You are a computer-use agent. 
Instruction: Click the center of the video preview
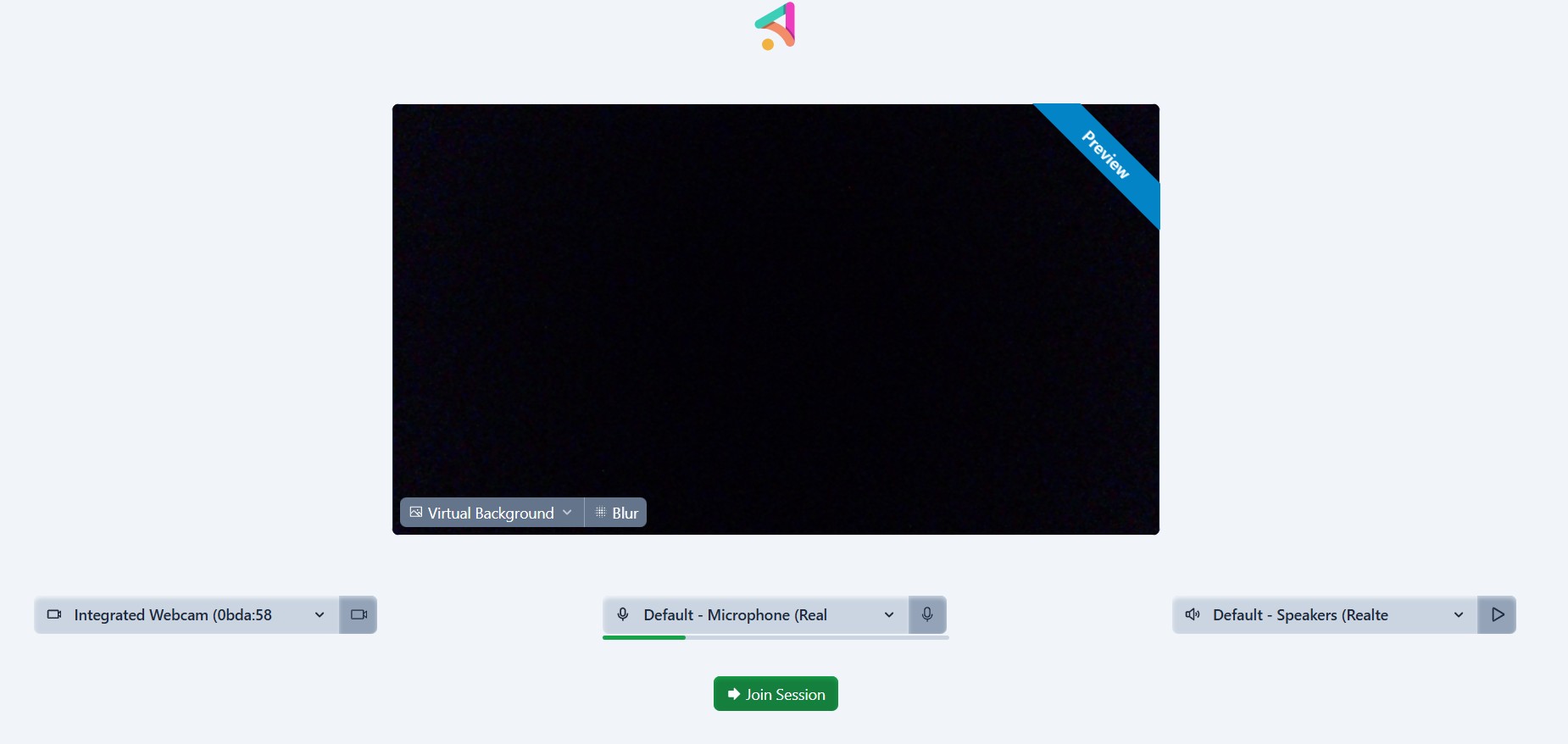tap(776, 319)
